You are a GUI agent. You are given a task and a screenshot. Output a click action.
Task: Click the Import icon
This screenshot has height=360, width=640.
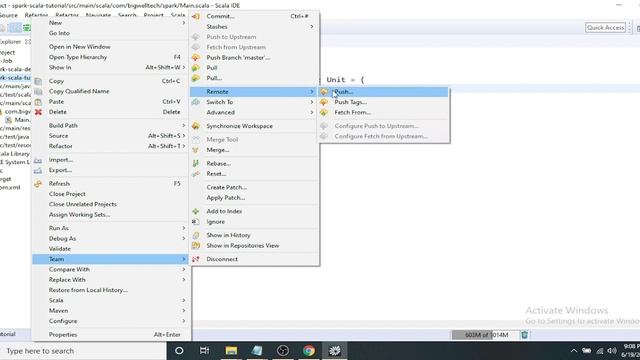(38, 160)
